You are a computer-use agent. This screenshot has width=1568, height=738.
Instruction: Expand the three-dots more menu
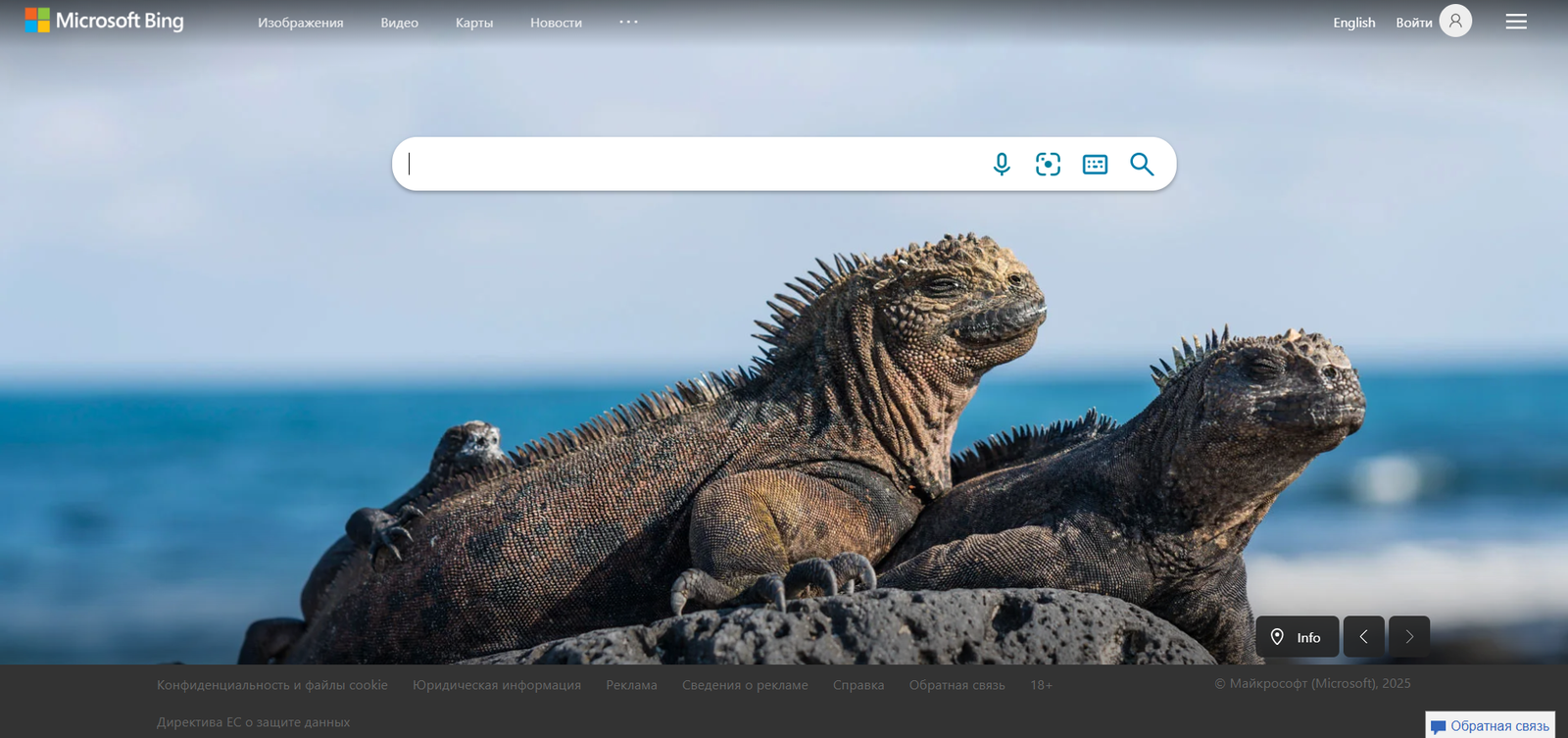click(628, 22)
